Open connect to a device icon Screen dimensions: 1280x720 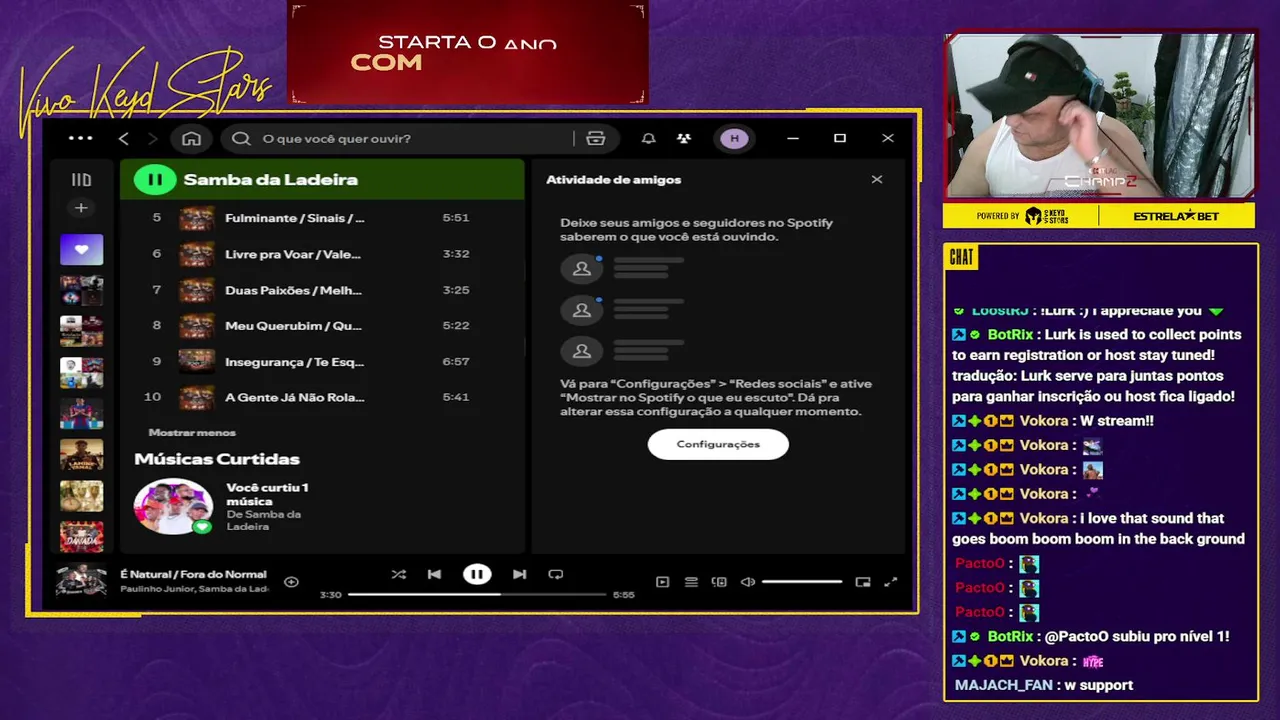click(x=719, y=582)
